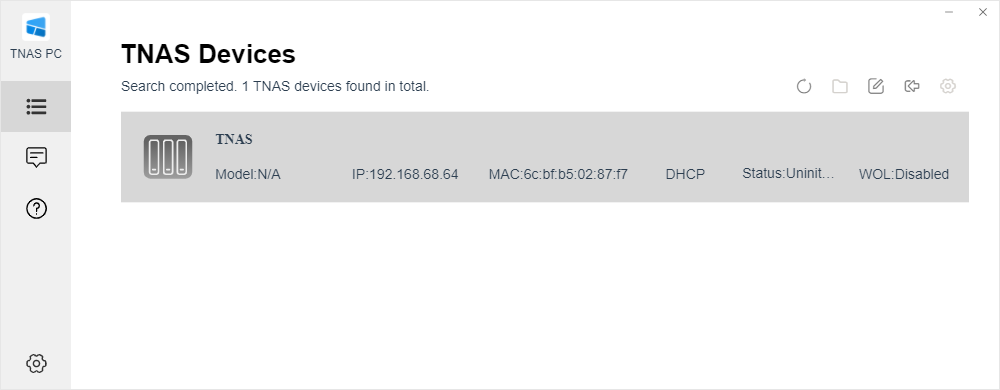Image resolution: width=1000 pixels, height=390 pixels.
Task: Click the MAC:6c:bf:b5:02:87:f7 text
Action: 558,174
